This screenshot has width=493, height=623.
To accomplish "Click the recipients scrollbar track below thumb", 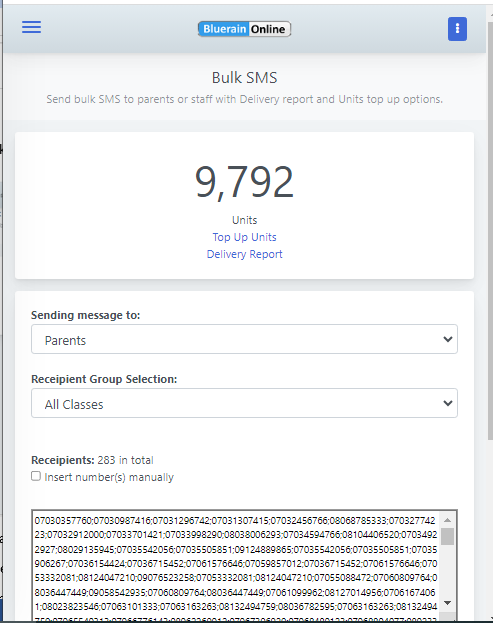I will point(448,571).
